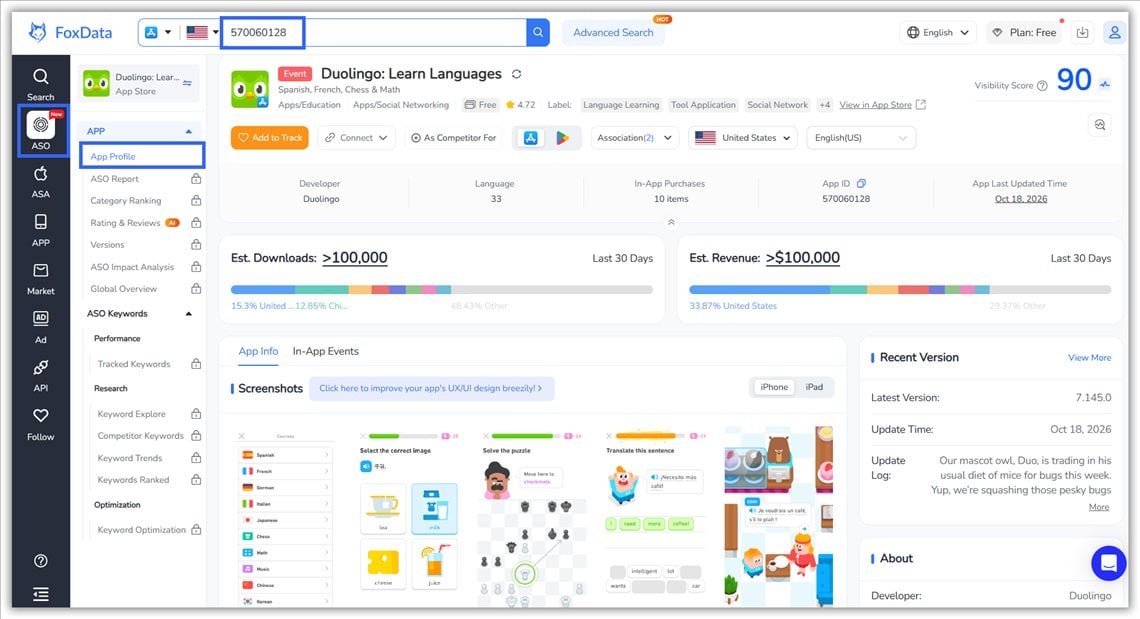Open the English language dropdown in header
The image size is (1140, 619).
click(938, 33)
